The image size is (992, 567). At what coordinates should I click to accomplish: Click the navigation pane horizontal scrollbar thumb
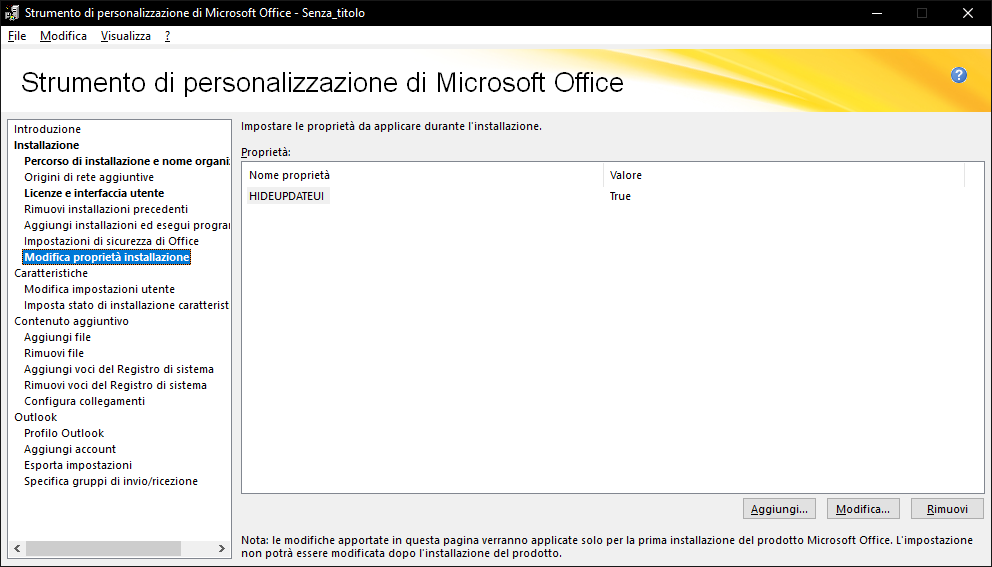[x=103, y=549]
